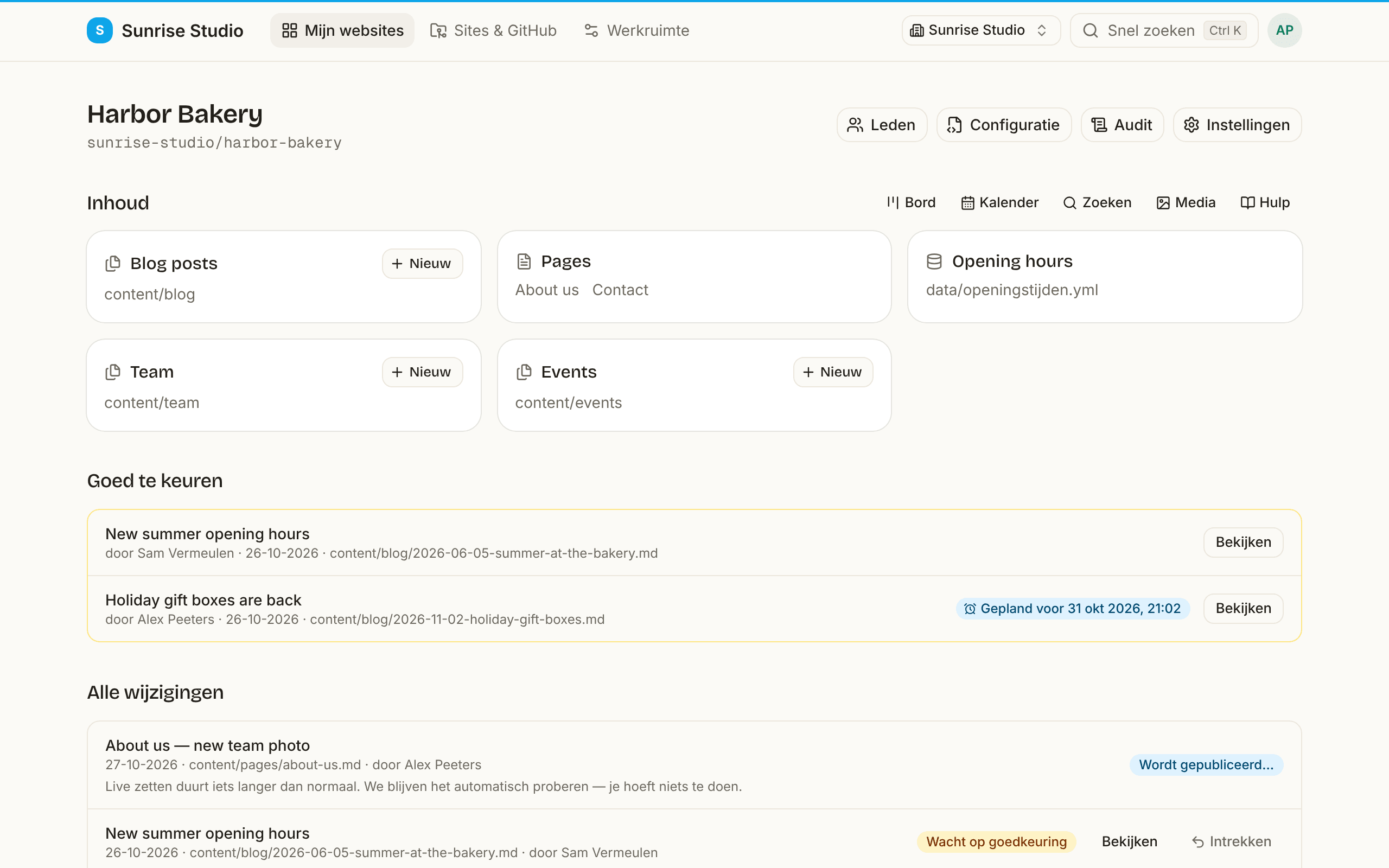
Task: Open the Audit log
Action: coord(1122,125)
